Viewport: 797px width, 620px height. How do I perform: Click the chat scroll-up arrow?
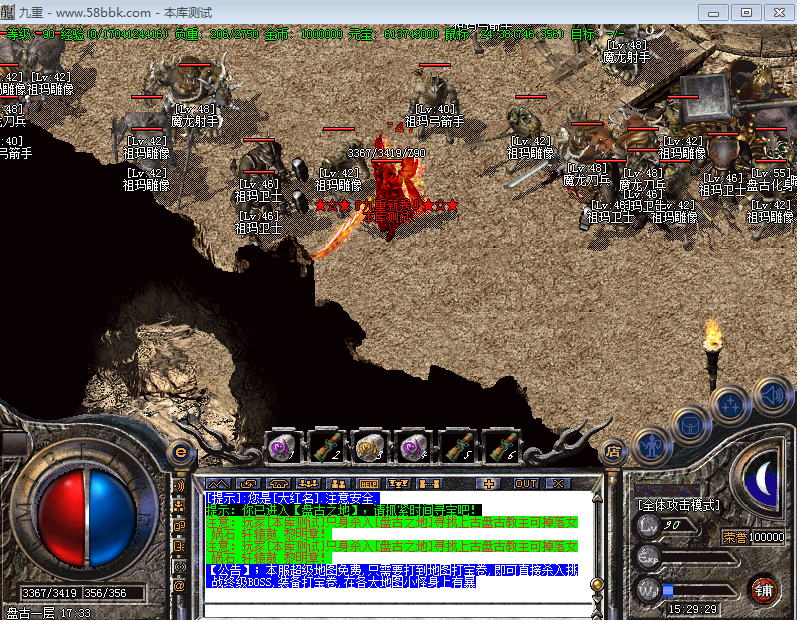(x=597, y=498)
